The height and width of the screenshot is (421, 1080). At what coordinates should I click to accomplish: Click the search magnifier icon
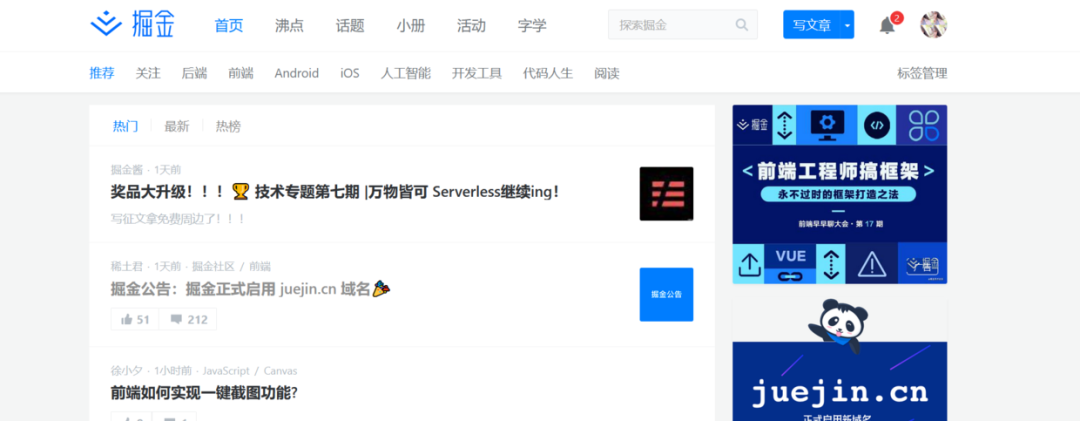pos(742,25)
